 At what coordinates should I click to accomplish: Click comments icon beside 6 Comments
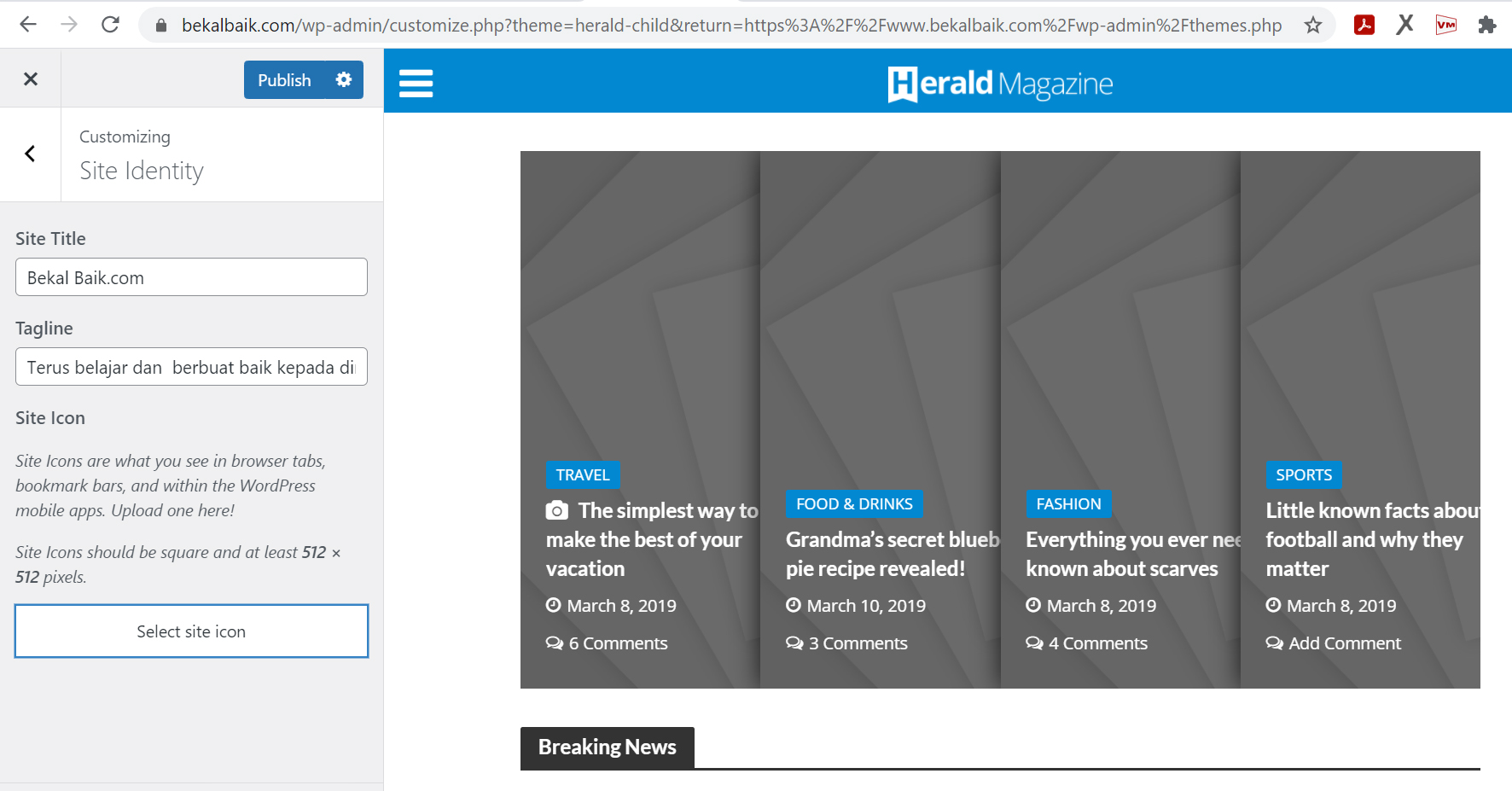pos(555,643)
